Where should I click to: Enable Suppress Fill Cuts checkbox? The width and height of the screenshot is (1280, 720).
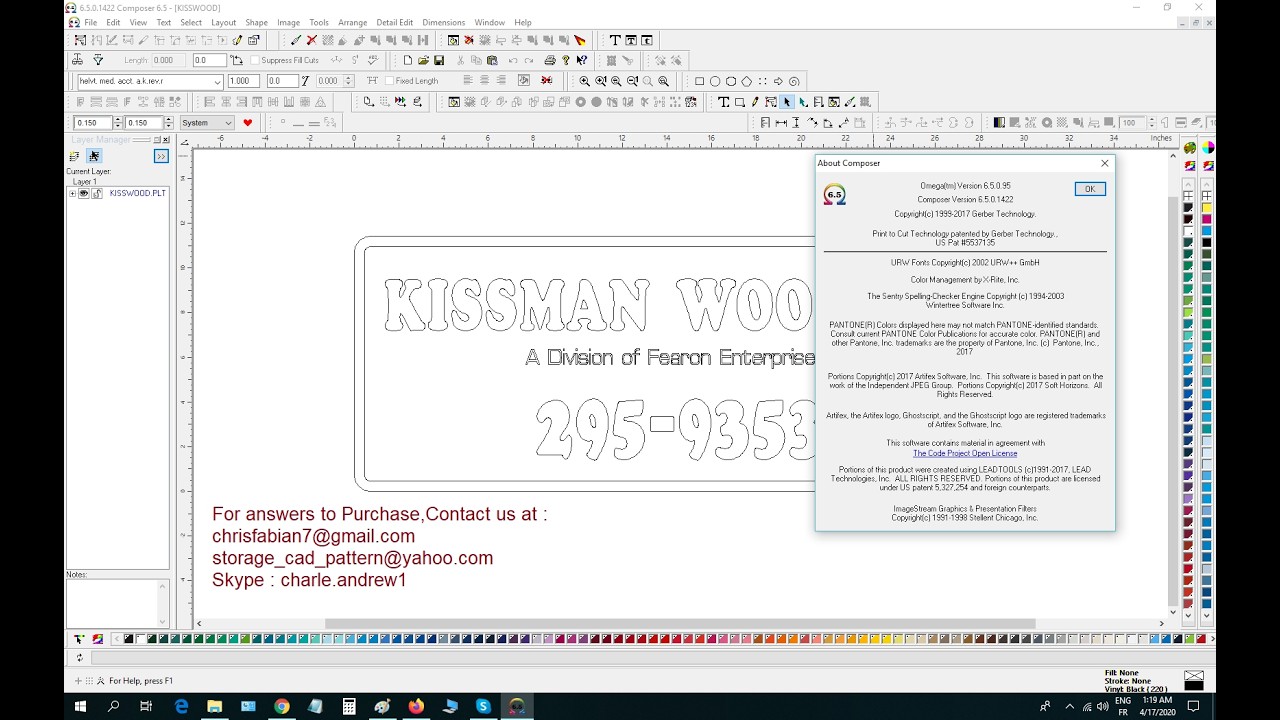coord(254,60)
